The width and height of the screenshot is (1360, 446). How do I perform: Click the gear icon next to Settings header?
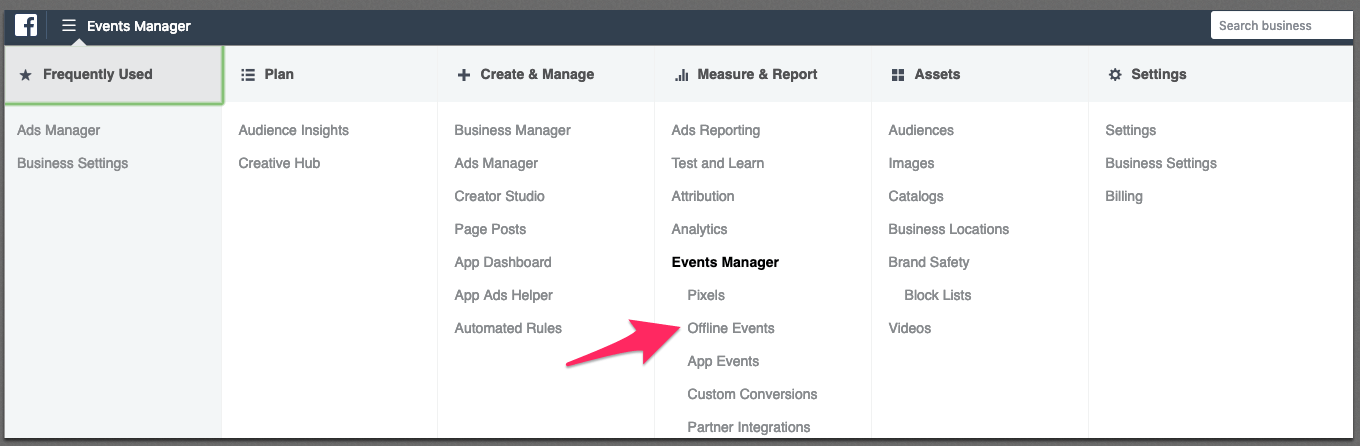1115,74
